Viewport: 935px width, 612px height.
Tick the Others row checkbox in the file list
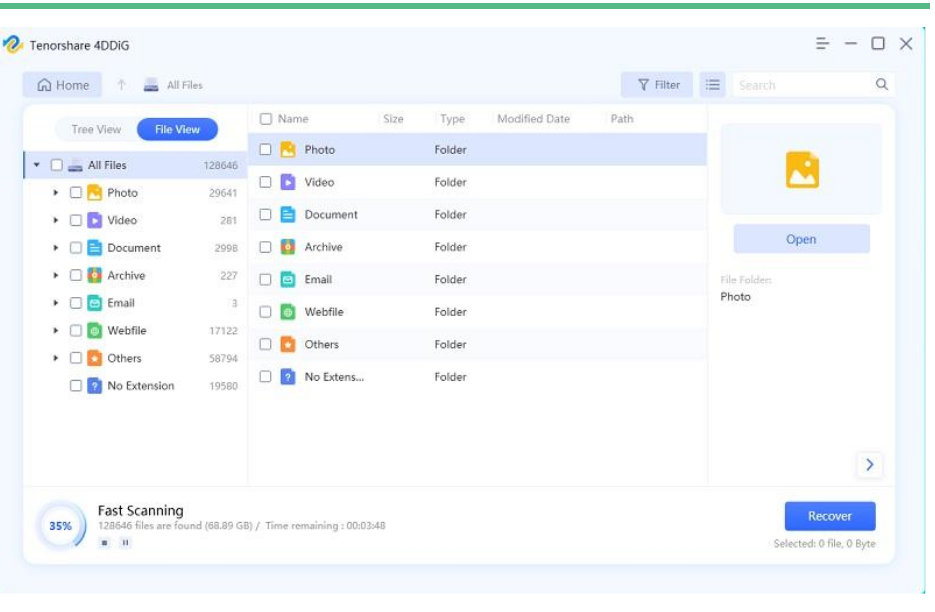(265, 344)
